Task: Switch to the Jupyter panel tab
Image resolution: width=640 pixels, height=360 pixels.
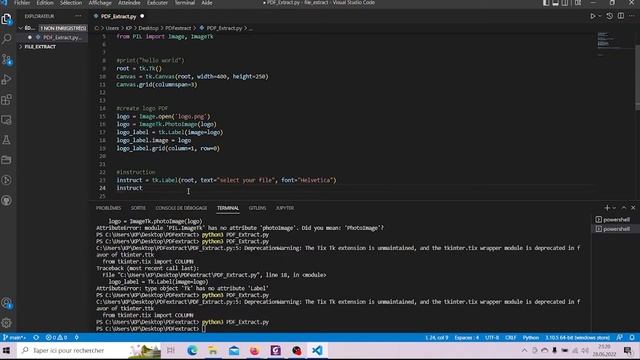Action: point(284,208)
